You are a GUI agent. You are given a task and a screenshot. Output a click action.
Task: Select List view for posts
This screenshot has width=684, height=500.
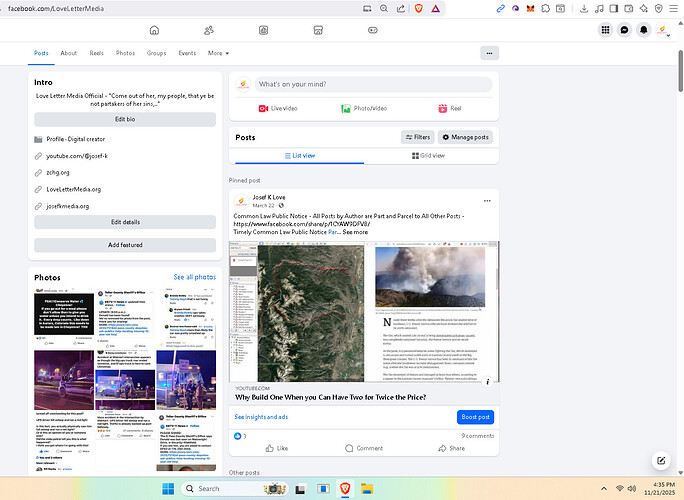click(298, 156)
